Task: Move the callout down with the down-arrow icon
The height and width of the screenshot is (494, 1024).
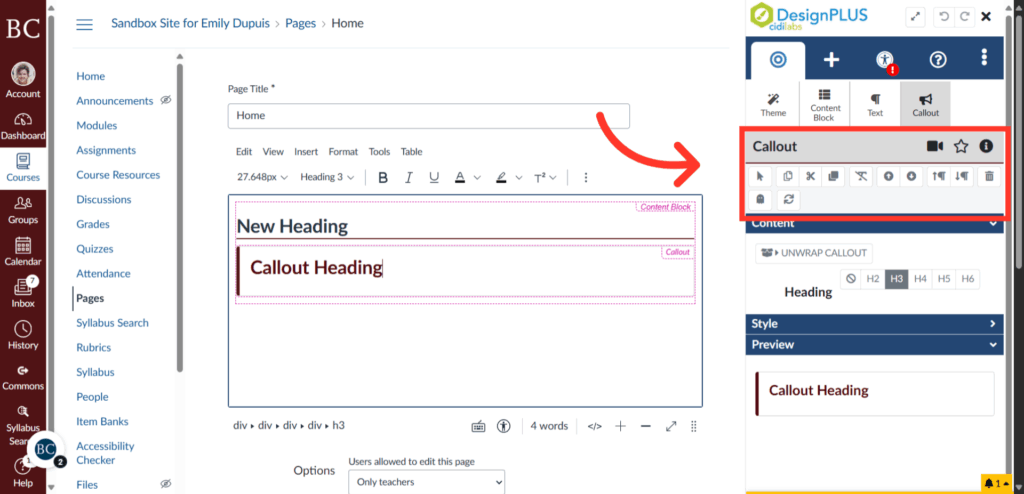Action: (912, 176)
